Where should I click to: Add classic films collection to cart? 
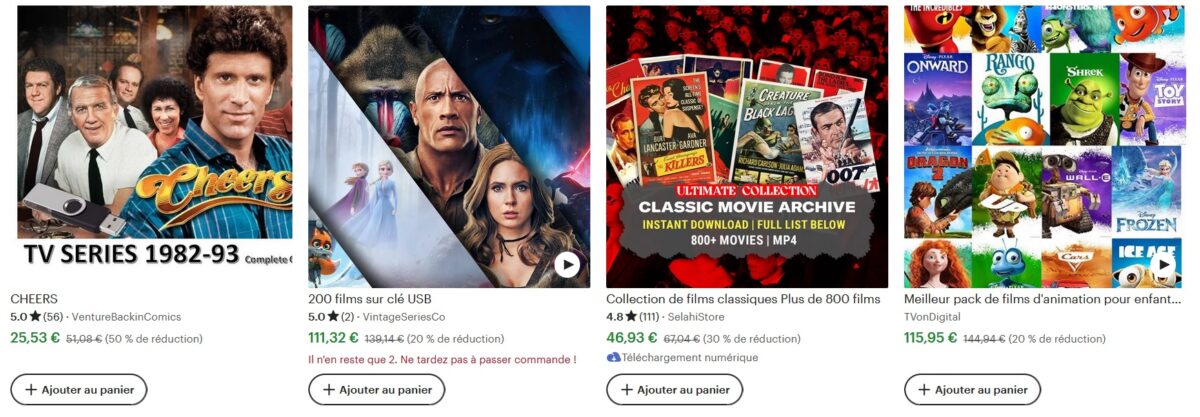[x=675, y=390]
